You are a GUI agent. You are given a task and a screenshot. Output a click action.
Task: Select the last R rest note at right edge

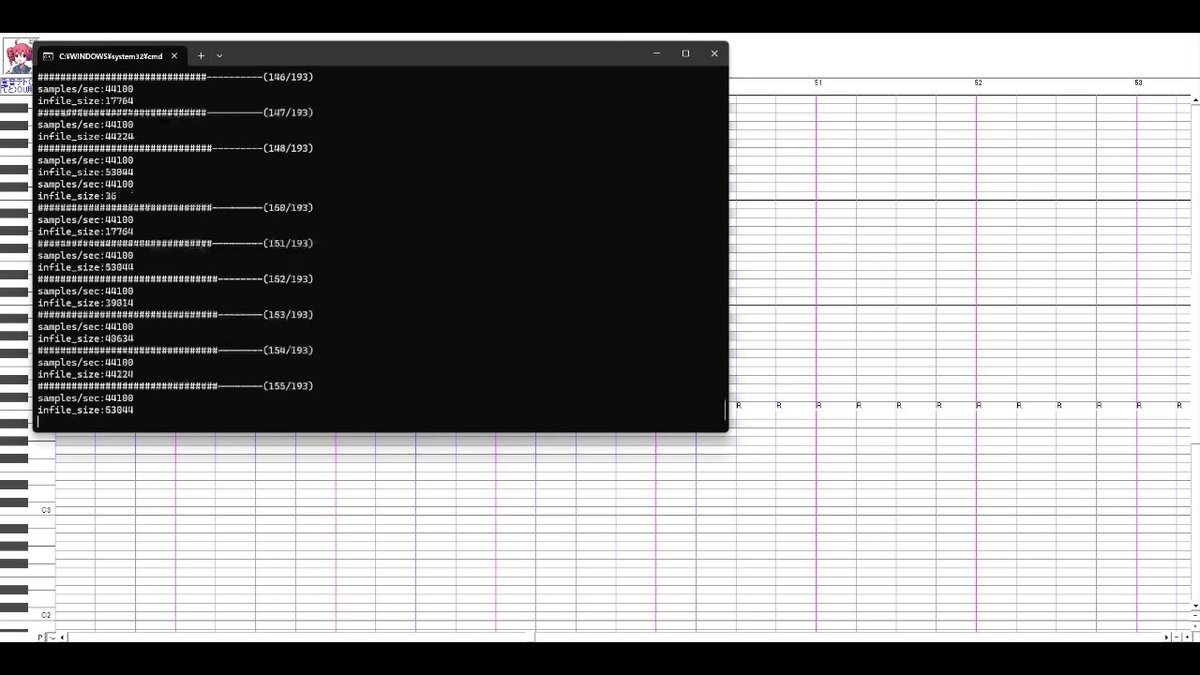[x=1179, y=405]
